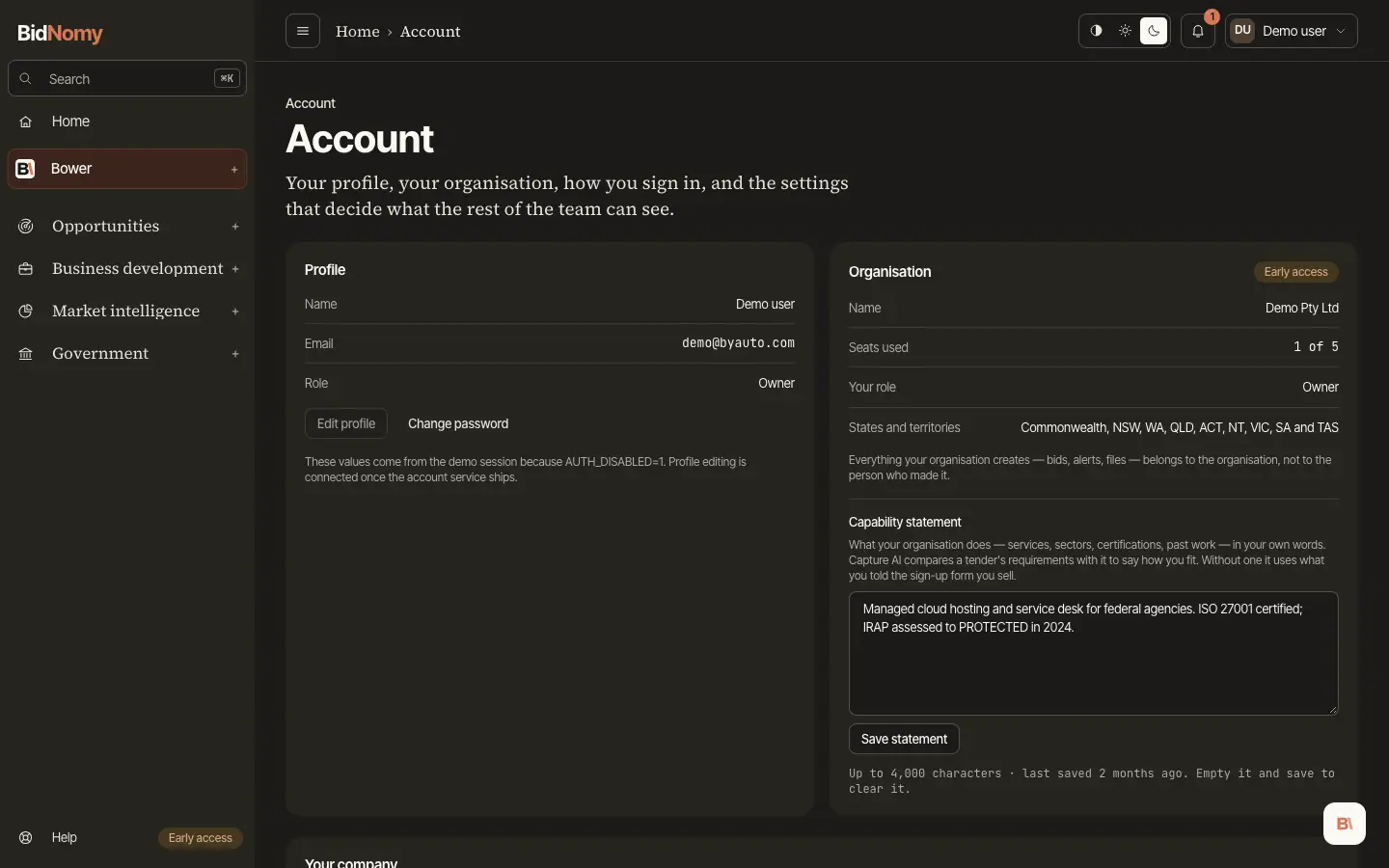Edit the Capability statement text area
The width and height of the screenshot is (1389, 868).
tap(1094, 653)
